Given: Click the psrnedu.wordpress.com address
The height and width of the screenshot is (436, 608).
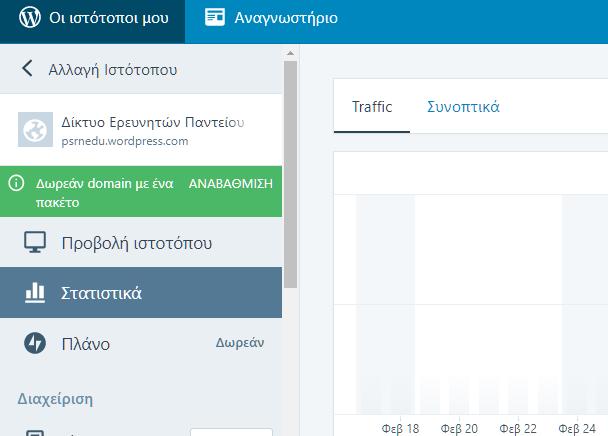Looking at the screenshot, I should click(125, 141).
